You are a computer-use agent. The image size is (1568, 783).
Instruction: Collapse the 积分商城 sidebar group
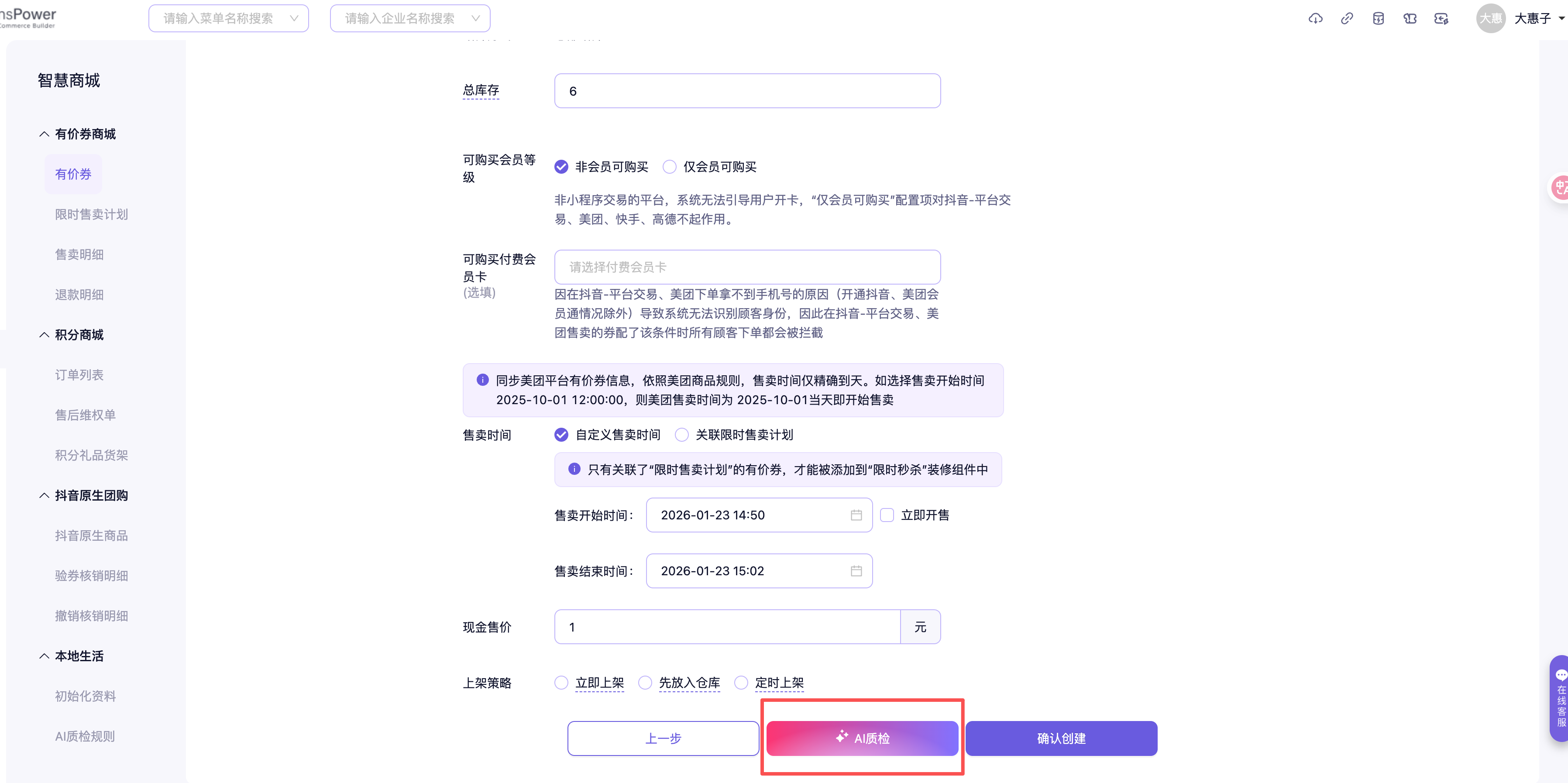(44, 335)
